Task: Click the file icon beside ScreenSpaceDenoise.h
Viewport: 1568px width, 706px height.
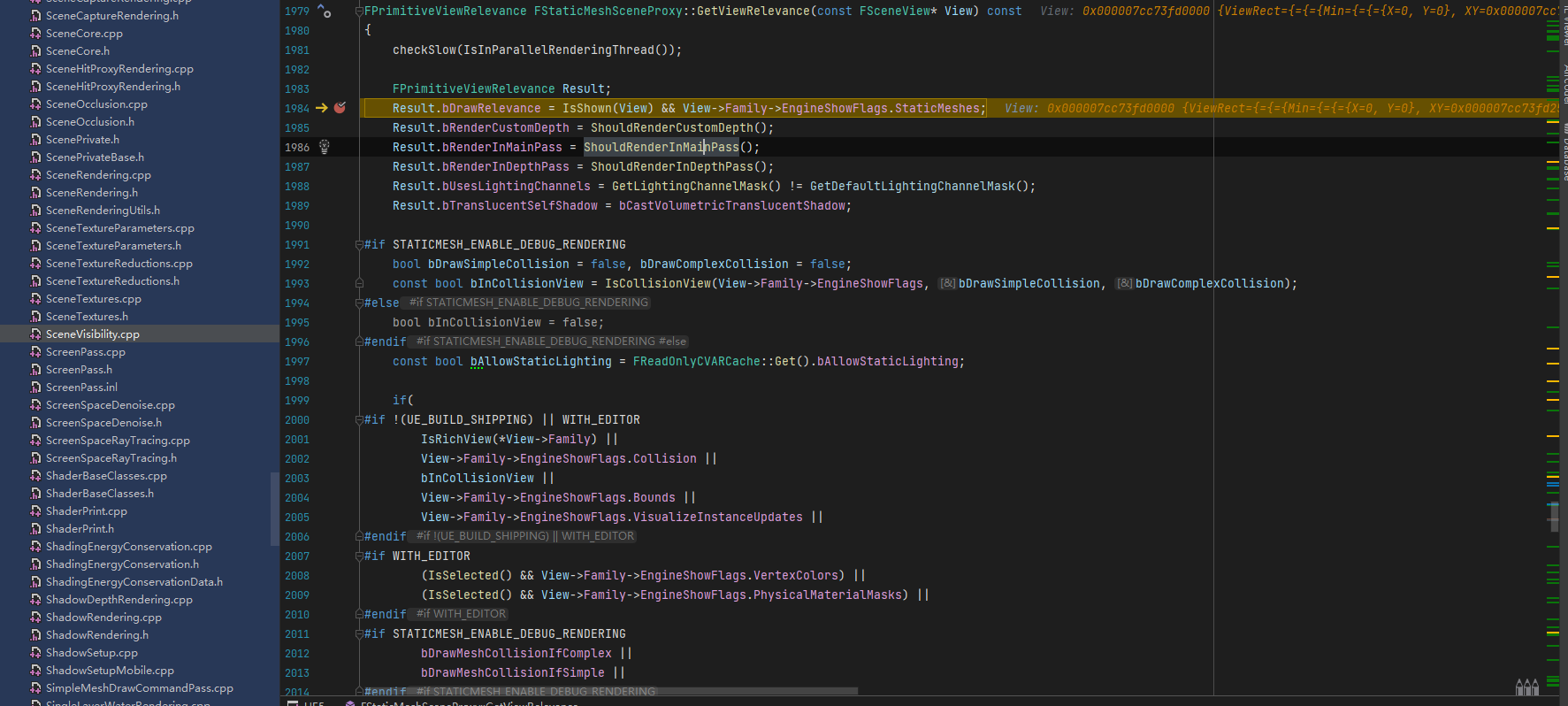Action: tap(35, 423)
